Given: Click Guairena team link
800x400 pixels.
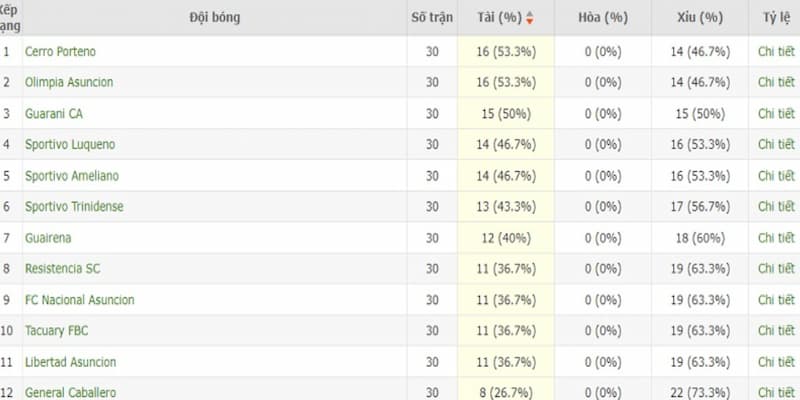Looking at the screenshot, I should [48, 238].
